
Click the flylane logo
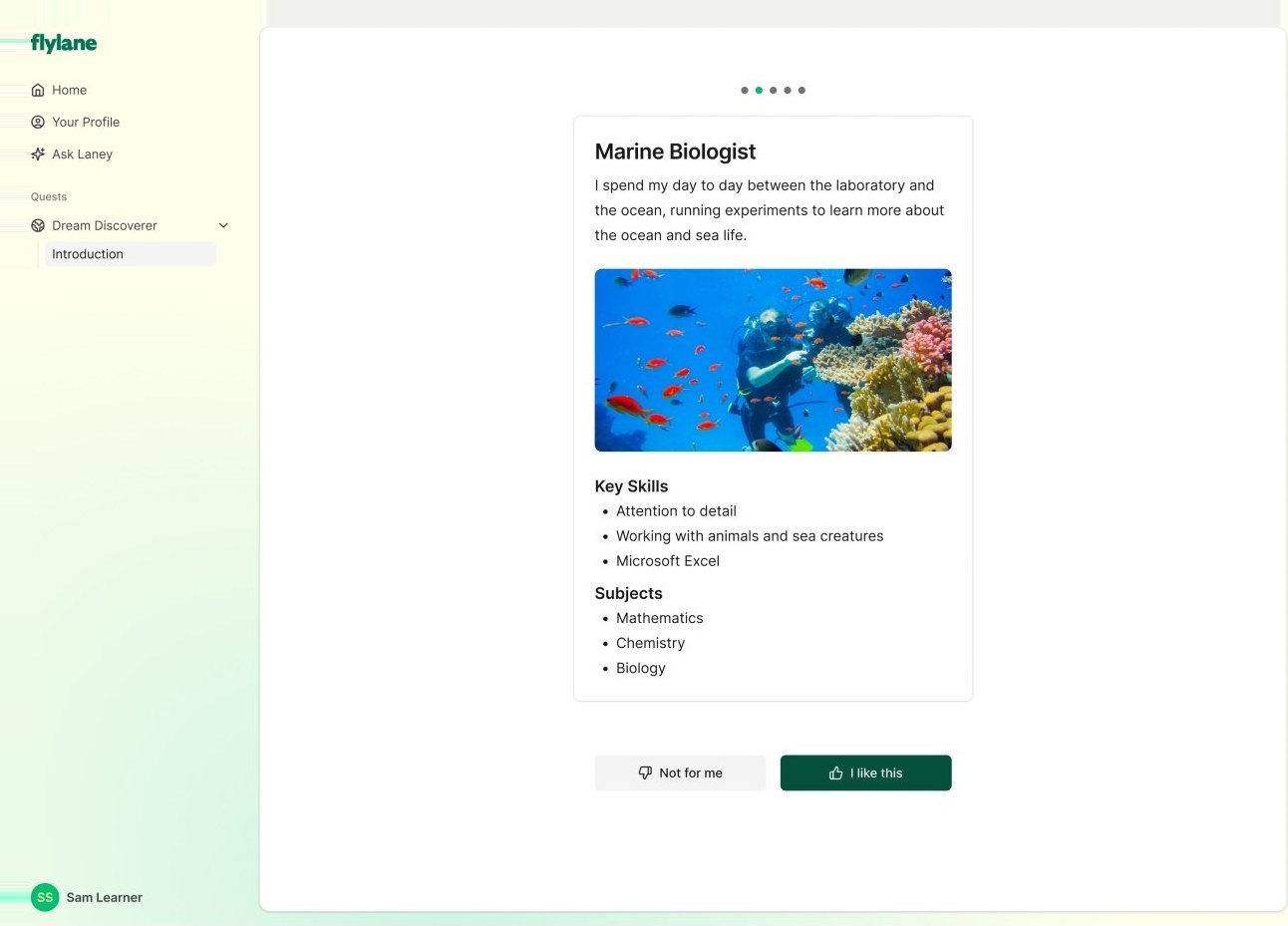(x=64, y=43)
